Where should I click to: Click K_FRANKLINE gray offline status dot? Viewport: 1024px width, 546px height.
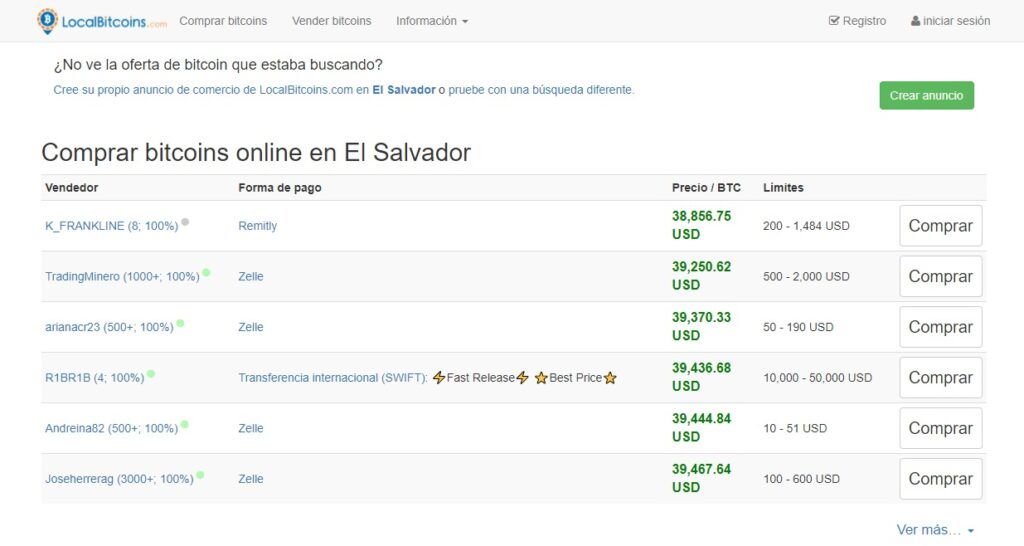click(x=185, y=222)
